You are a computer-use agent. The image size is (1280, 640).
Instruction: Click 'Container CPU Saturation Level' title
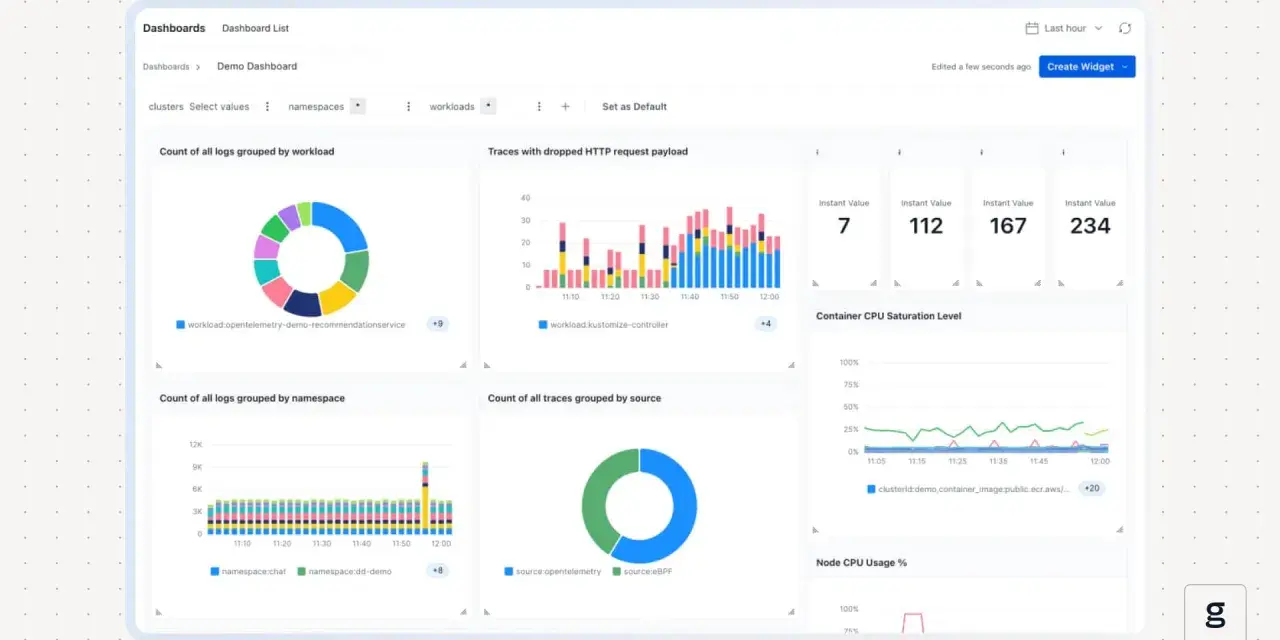(889, 316)
